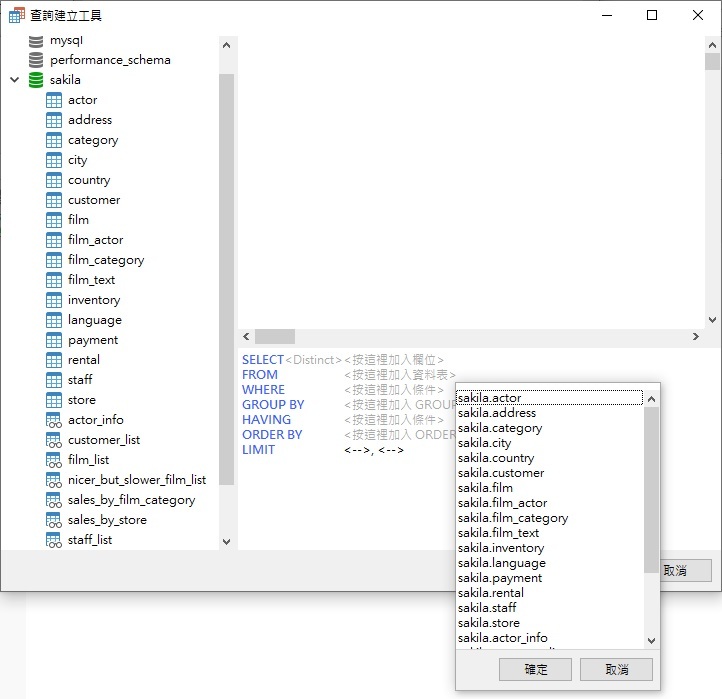Collapse the sakila database tree node

point(14,80)
